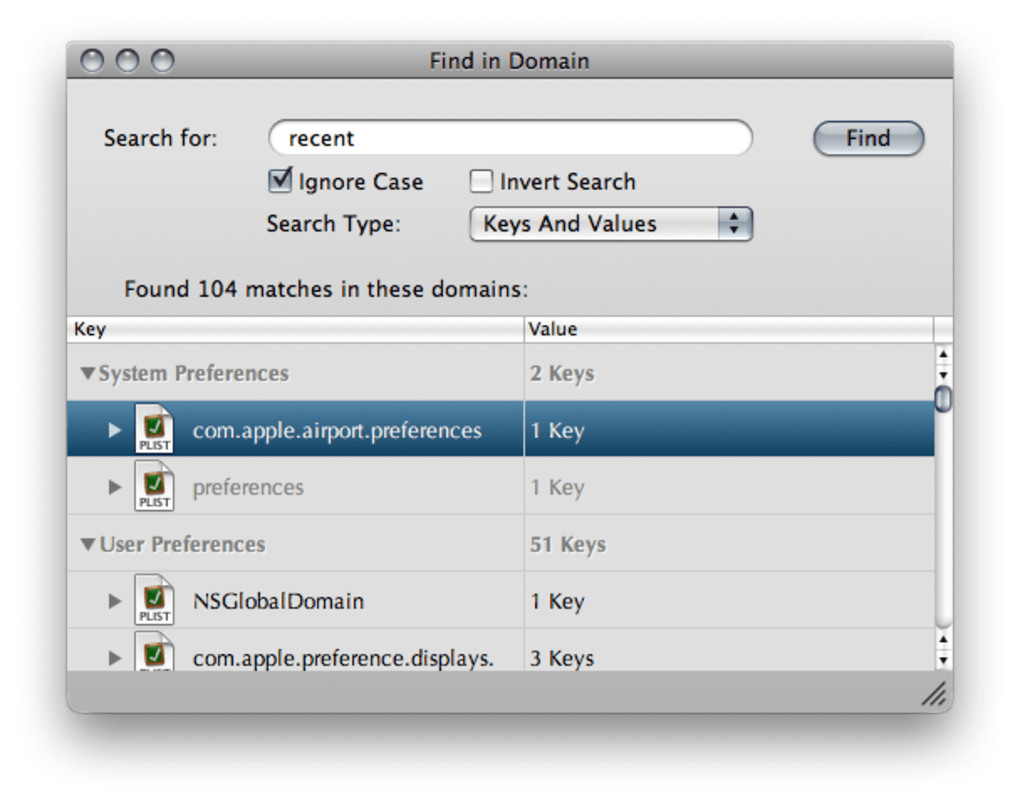Viewport: 1020px width, 805px height.
Task: Click the Value column header
Action: point(728,329)
